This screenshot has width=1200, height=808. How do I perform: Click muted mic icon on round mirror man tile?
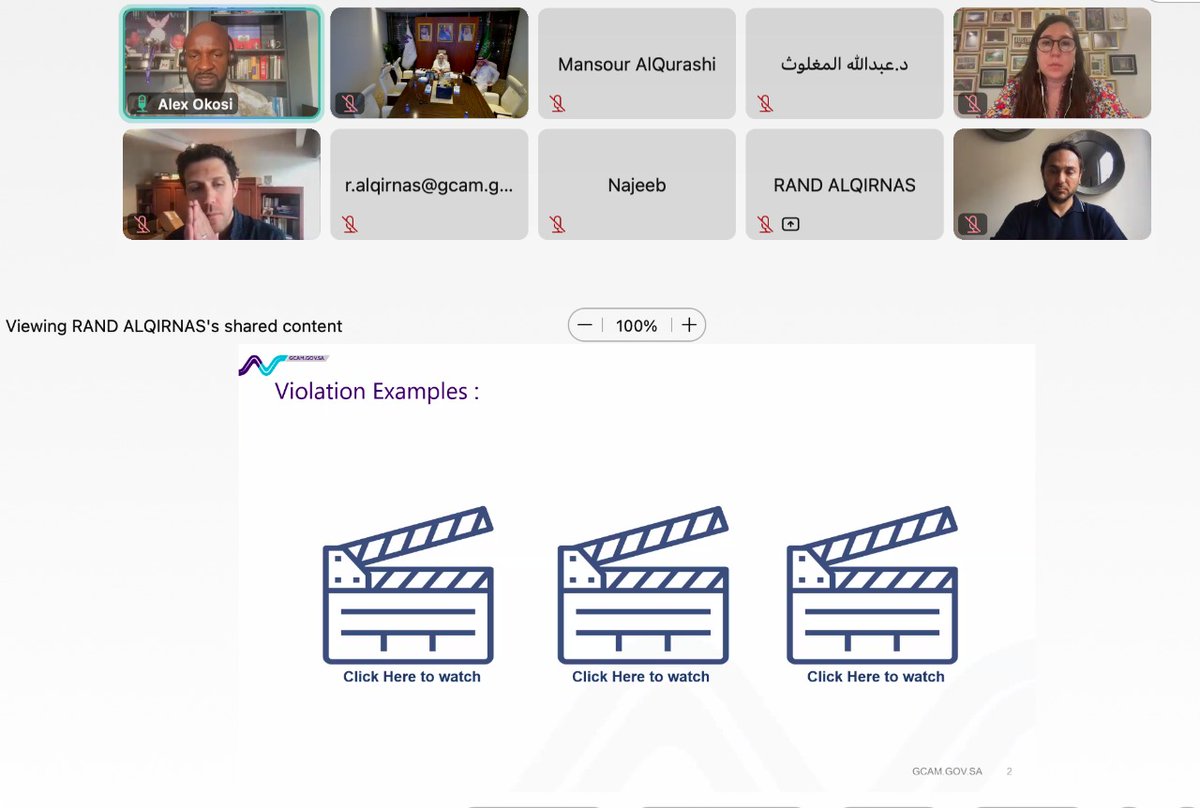coord(973,224)
